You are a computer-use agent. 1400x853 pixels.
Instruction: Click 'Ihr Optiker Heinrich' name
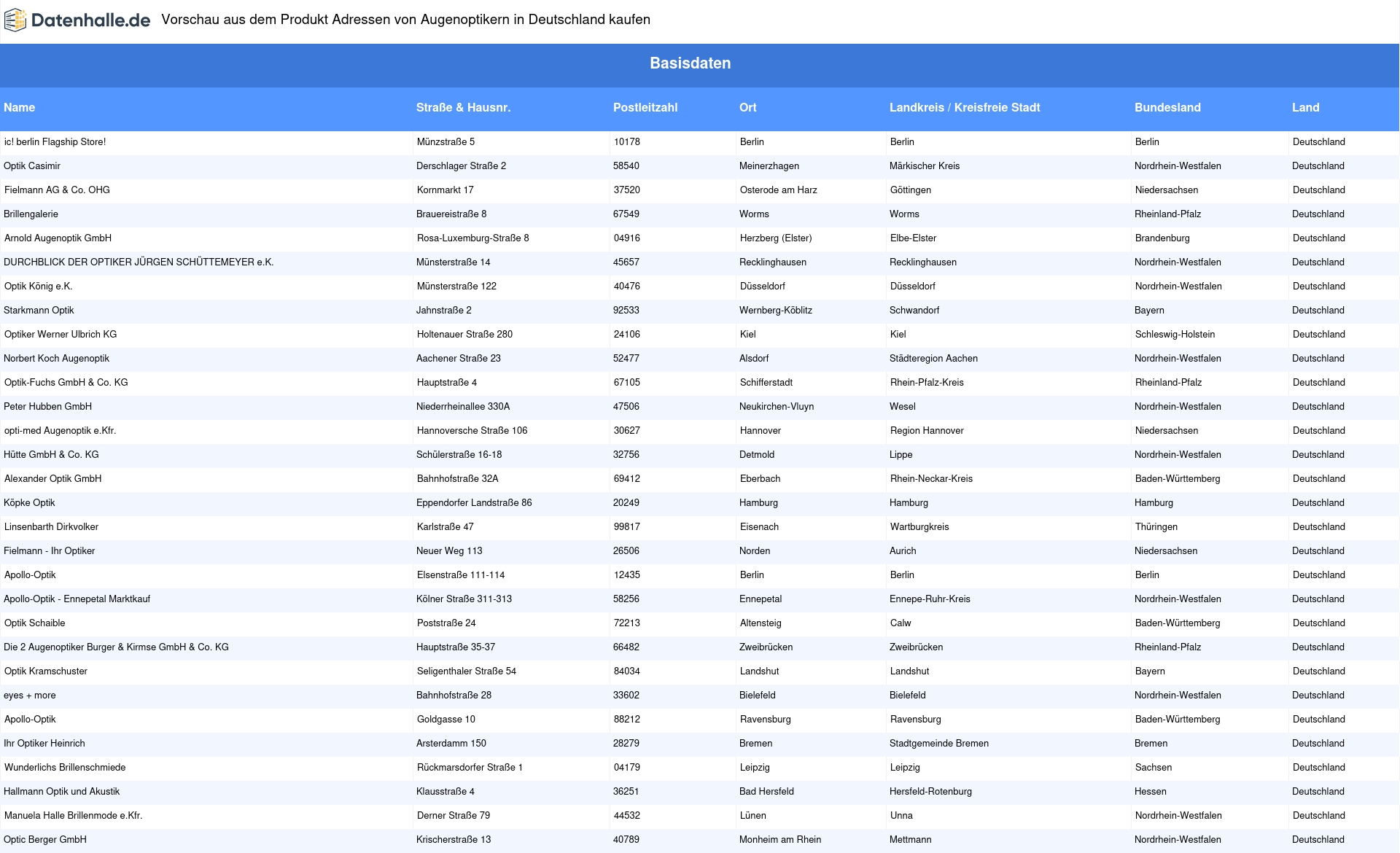coord(44,744)
